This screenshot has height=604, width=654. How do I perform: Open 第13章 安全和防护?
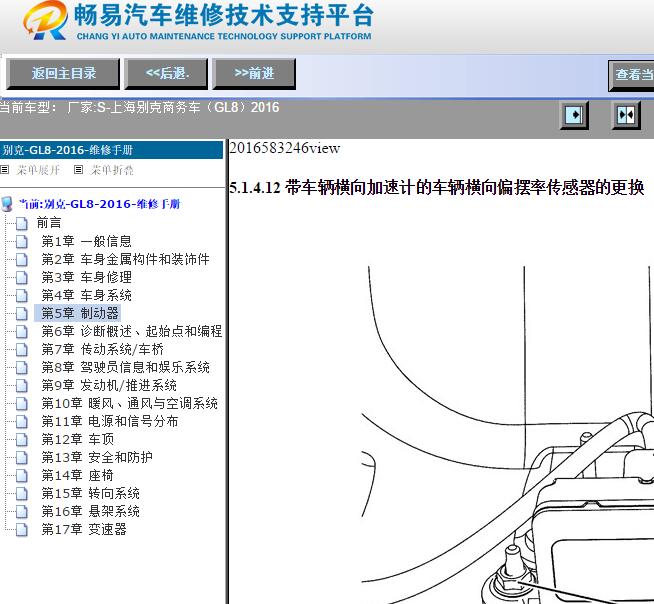[97, 457]
